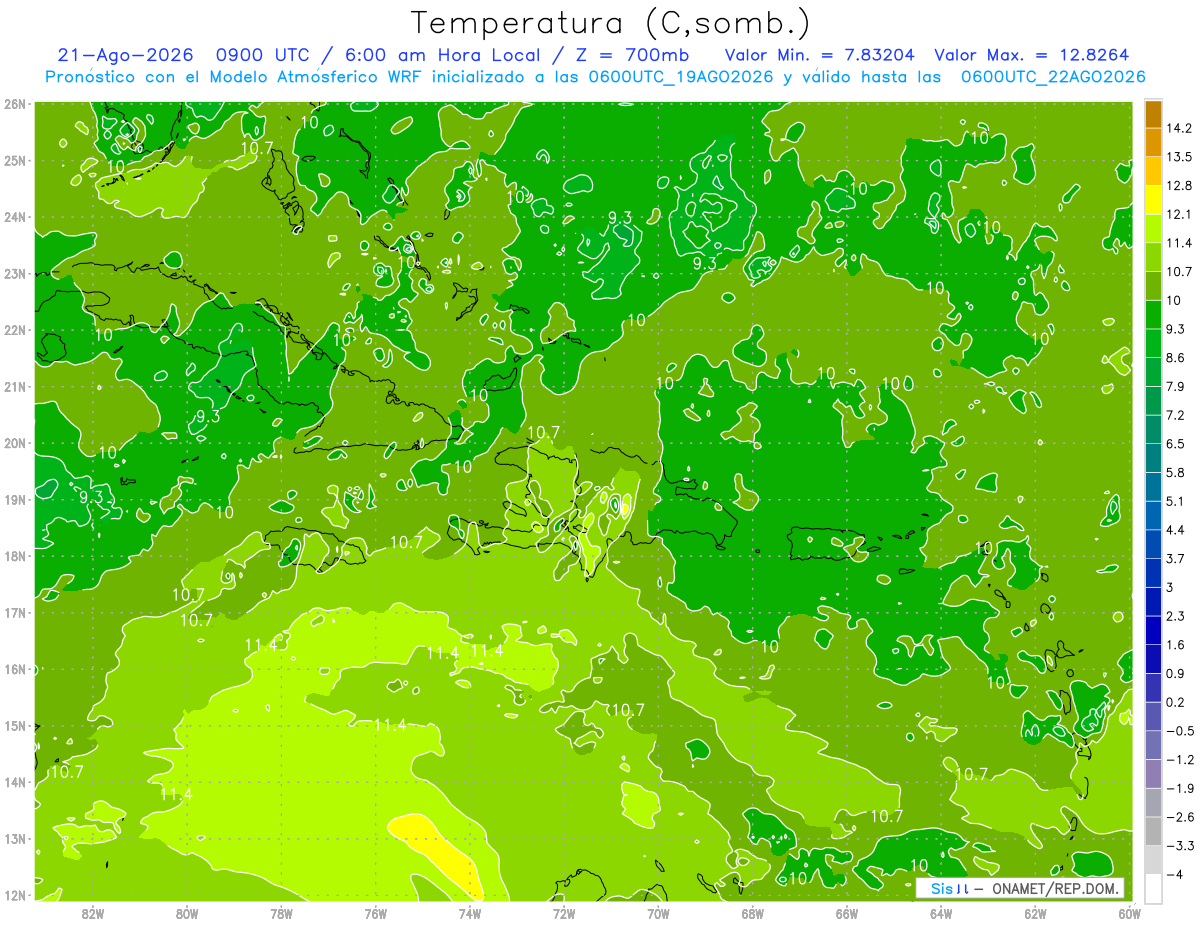Click the legend value '3.7'

point(1176,558)
